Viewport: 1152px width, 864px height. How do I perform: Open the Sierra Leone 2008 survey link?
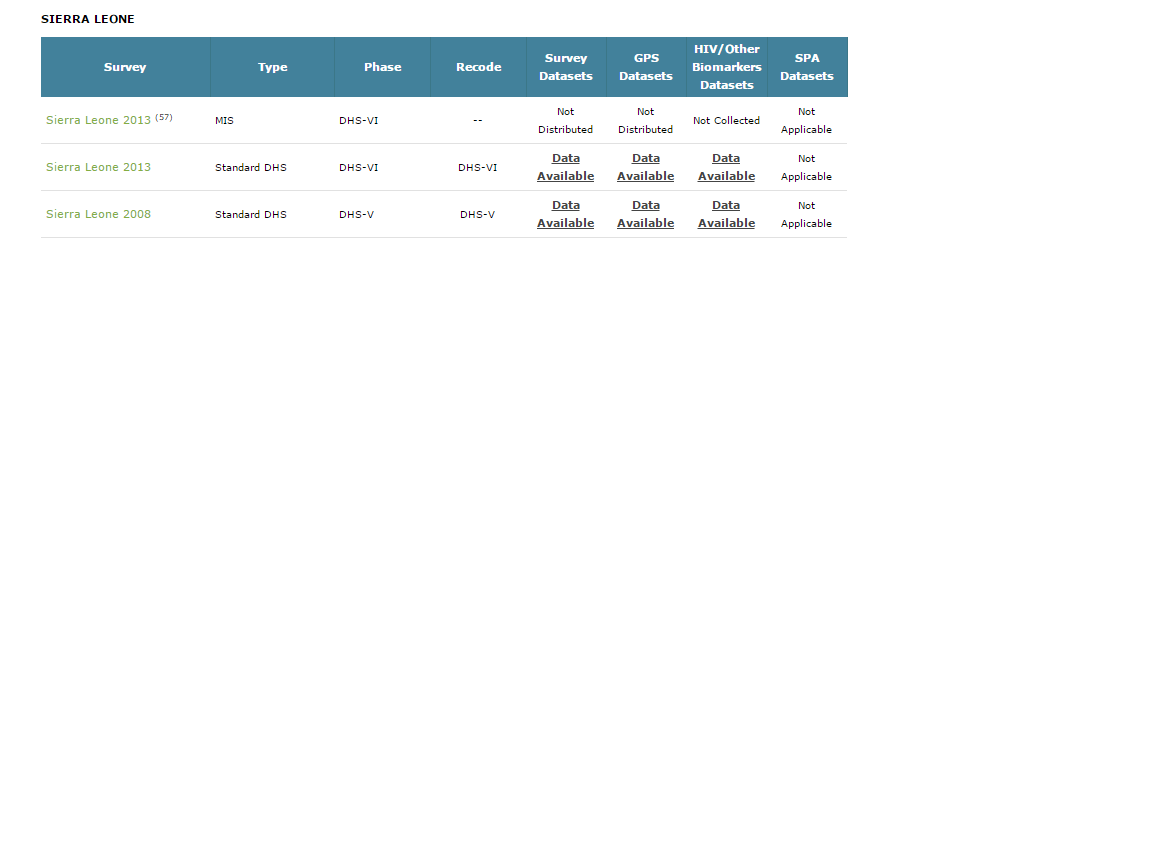point(98,214)
